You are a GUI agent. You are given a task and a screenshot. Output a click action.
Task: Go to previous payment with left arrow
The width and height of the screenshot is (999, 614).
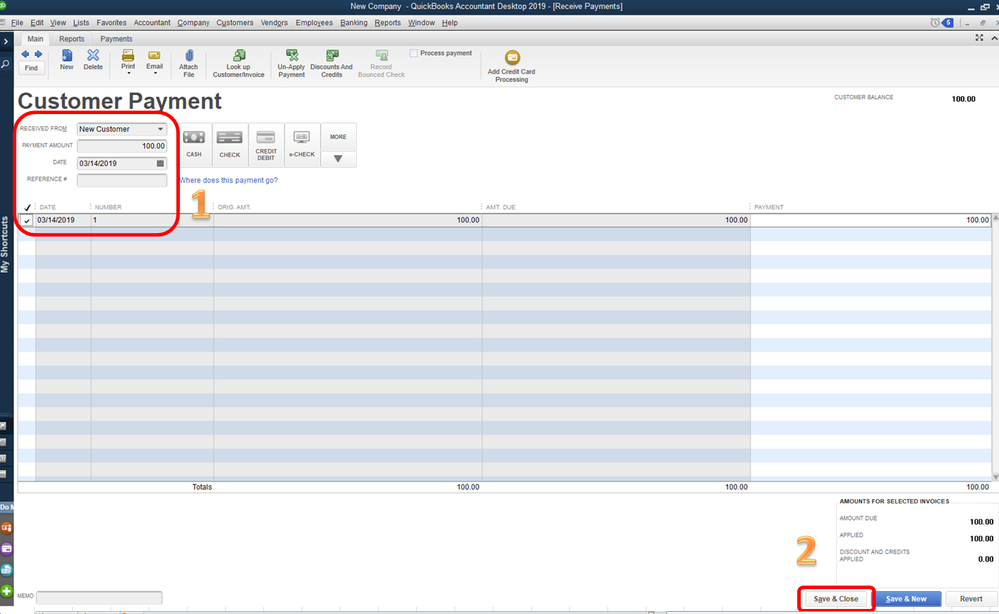click(25, 54)
